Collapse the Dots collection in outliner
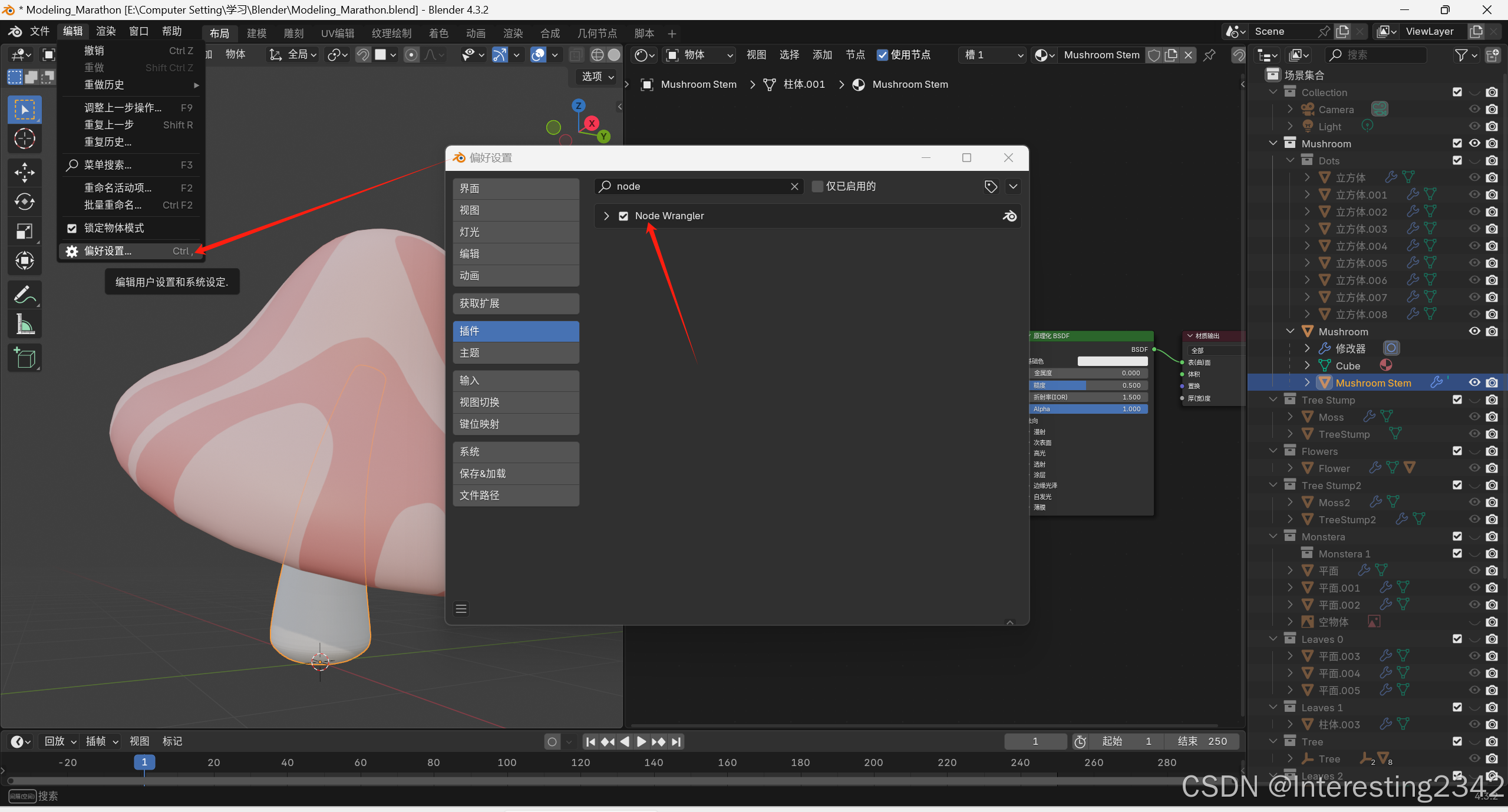1508x812 pixels. coord(1290,160)
